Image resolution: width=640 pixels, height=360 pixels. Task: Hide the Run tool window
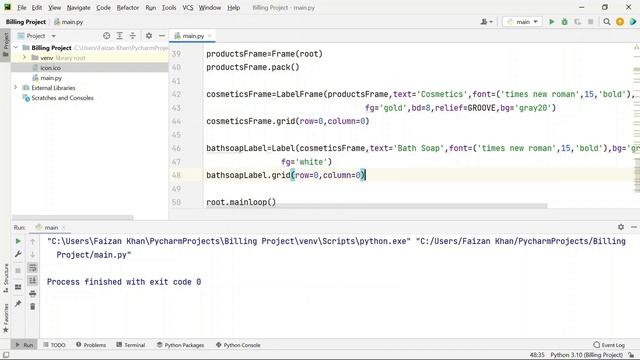tap(634, 227)
